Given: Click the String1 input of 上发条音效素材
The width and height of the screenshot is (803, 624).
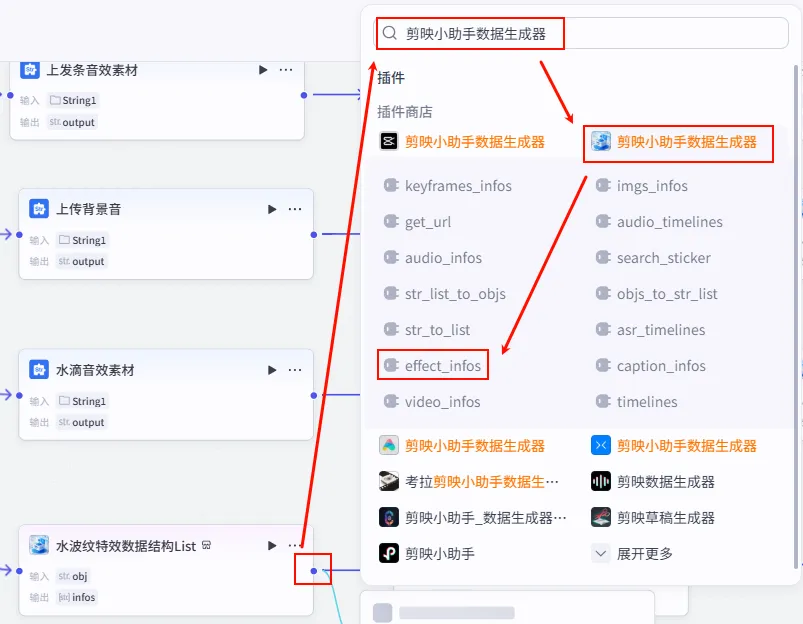Looking at the screenshot, I should click(73, 100).
